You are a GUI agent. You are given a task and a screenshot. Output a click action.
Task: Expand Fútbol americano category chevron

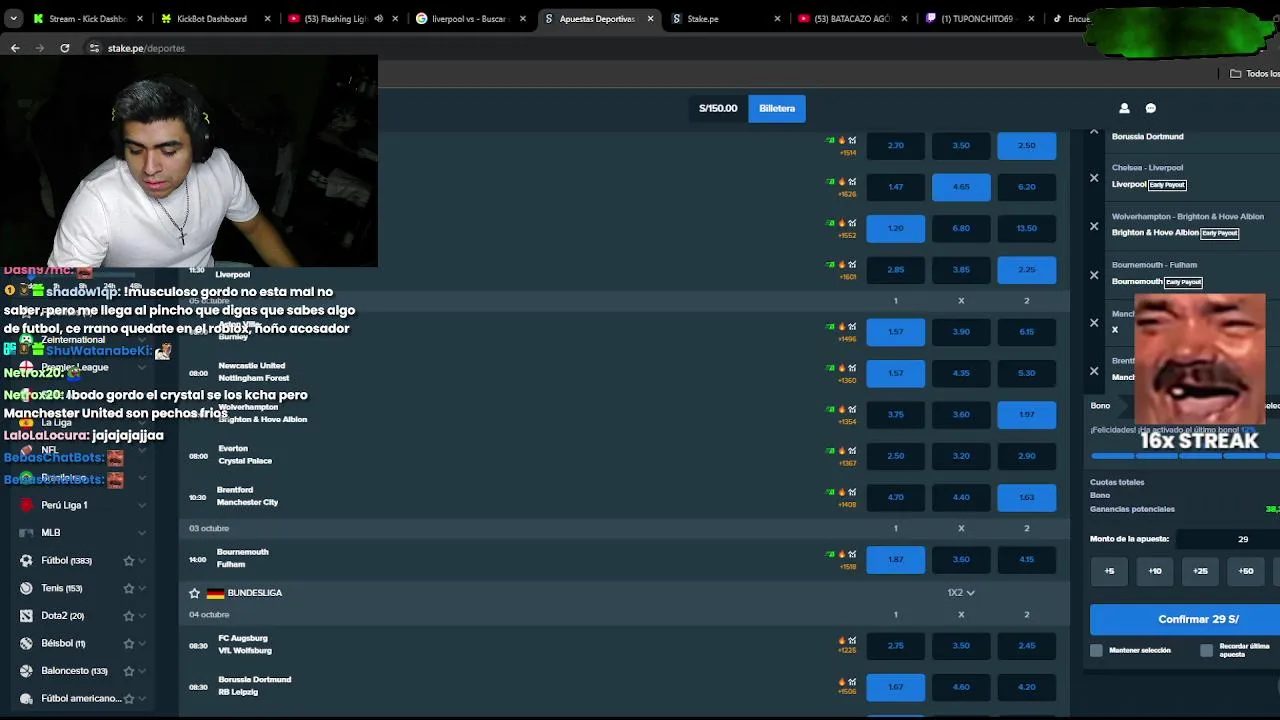click(141, 699)
